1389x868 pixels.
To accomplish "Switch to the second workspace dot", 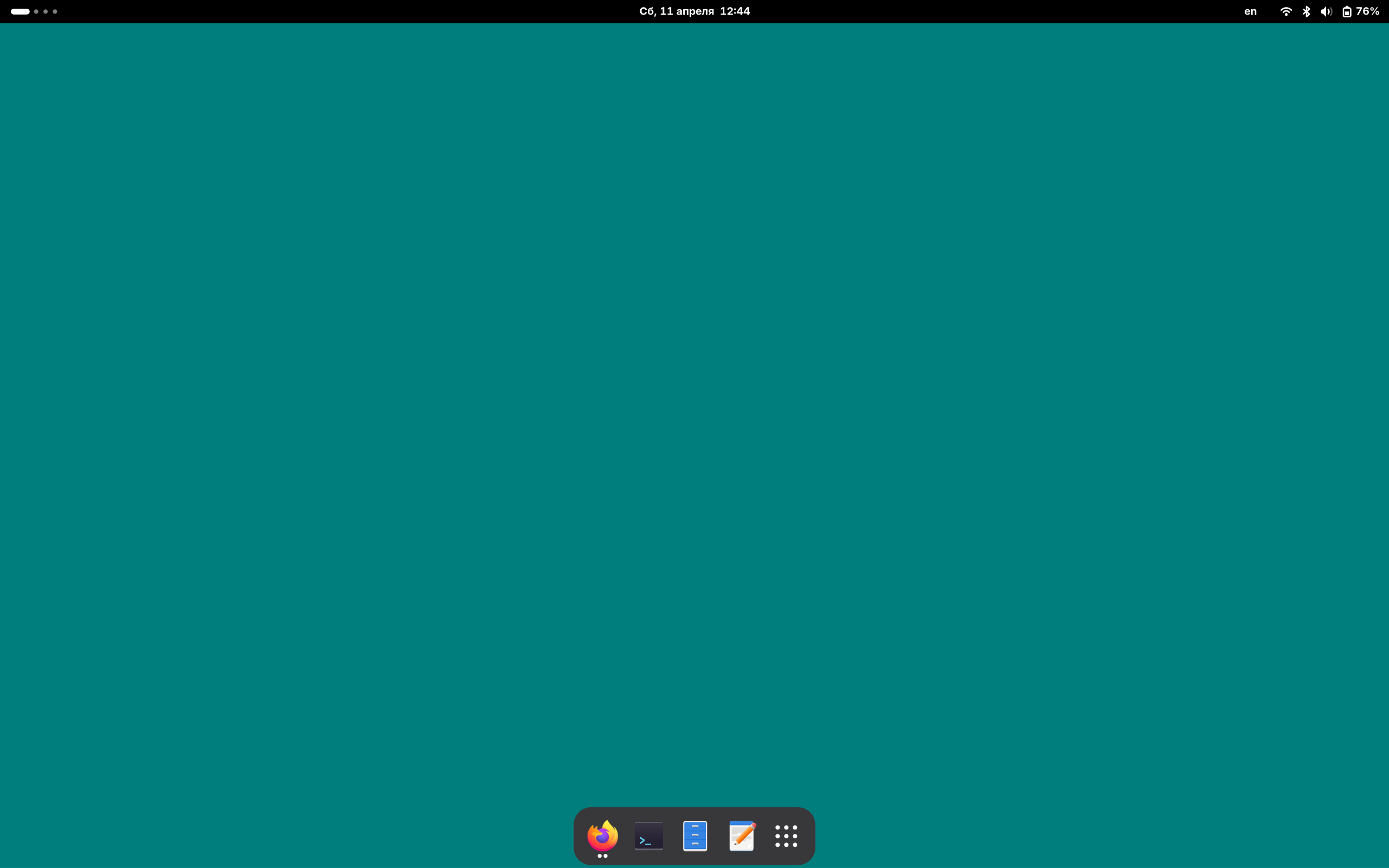I will (x=36, y=11).
